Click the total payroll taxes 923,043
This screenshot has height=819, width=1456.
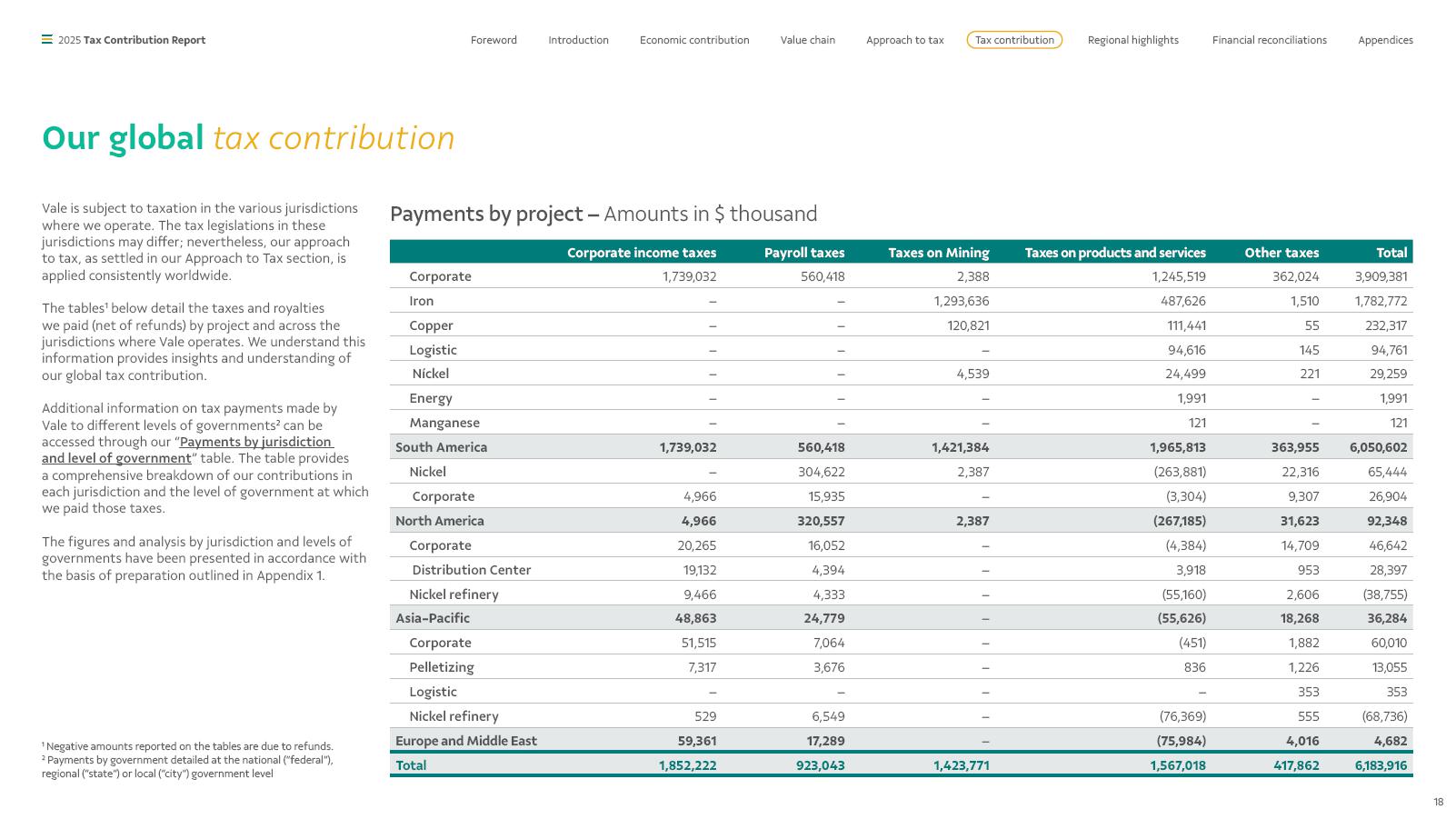coord(820,765)
